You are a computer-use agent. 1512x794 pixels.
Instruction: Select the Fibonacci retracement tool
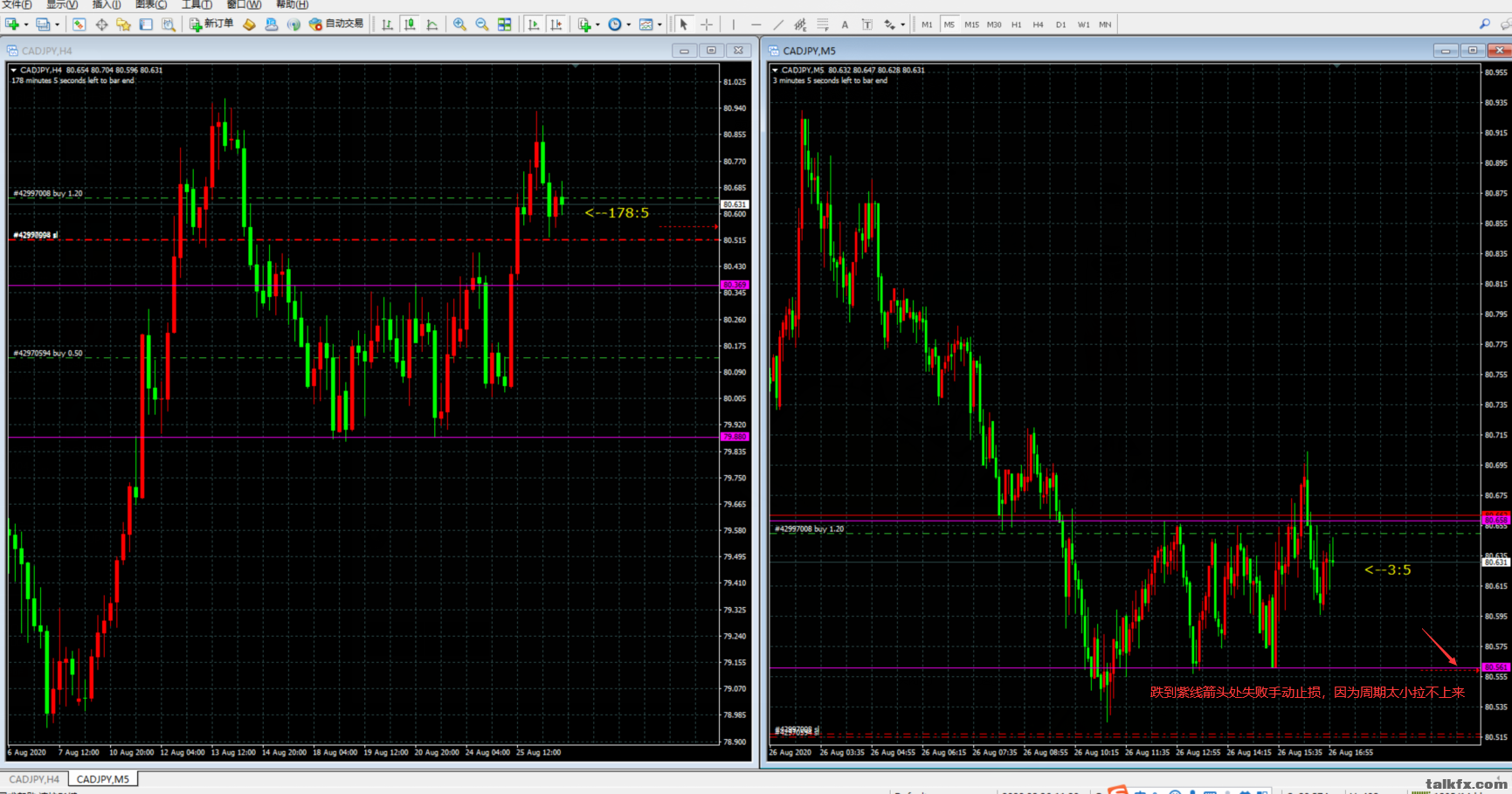(x=823, y=24)
